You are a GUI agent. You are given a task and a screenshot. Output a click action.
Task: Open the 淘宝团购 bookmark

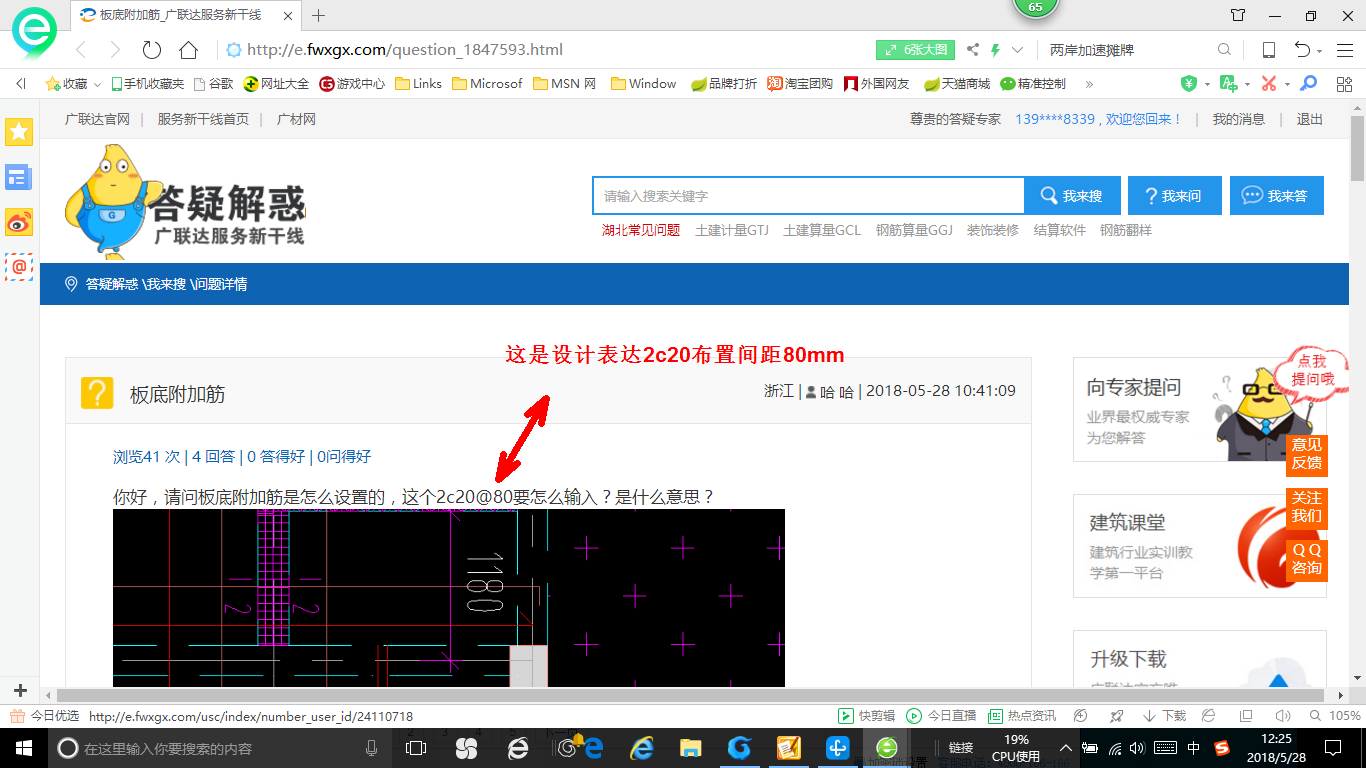pos(800,84)
